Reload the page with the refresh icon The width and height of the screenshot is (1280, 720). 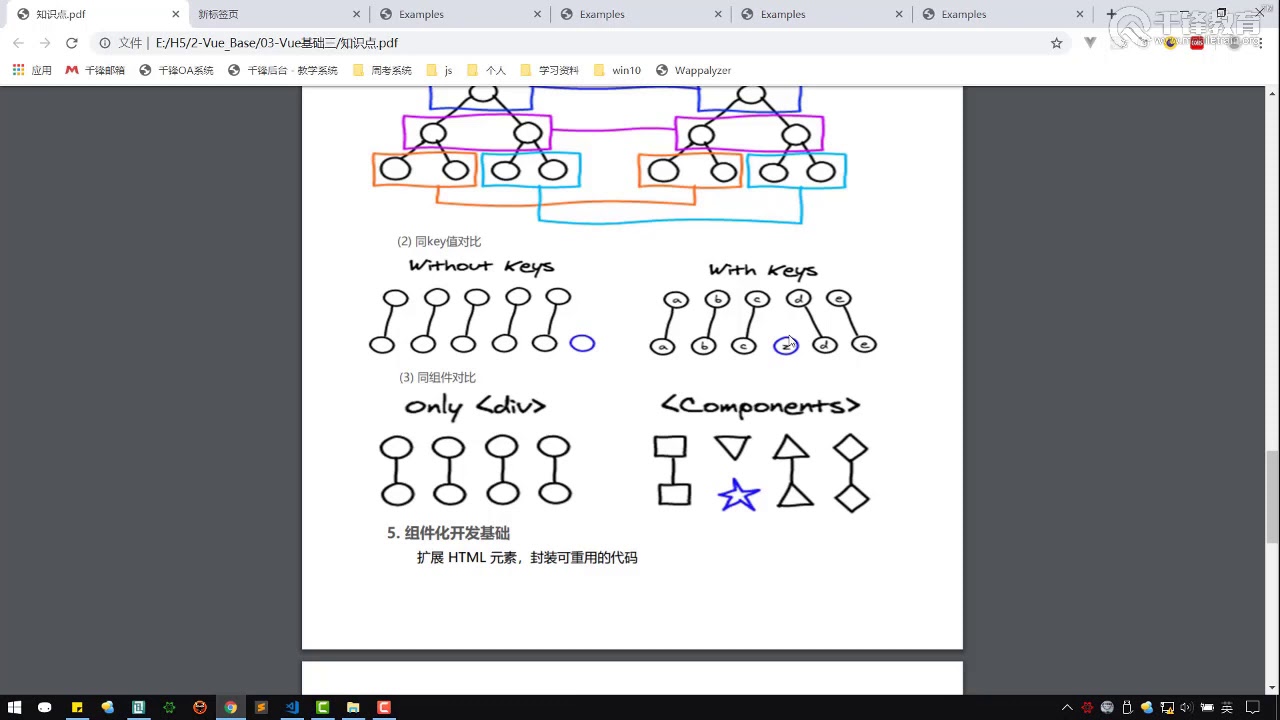pos(71,43)
